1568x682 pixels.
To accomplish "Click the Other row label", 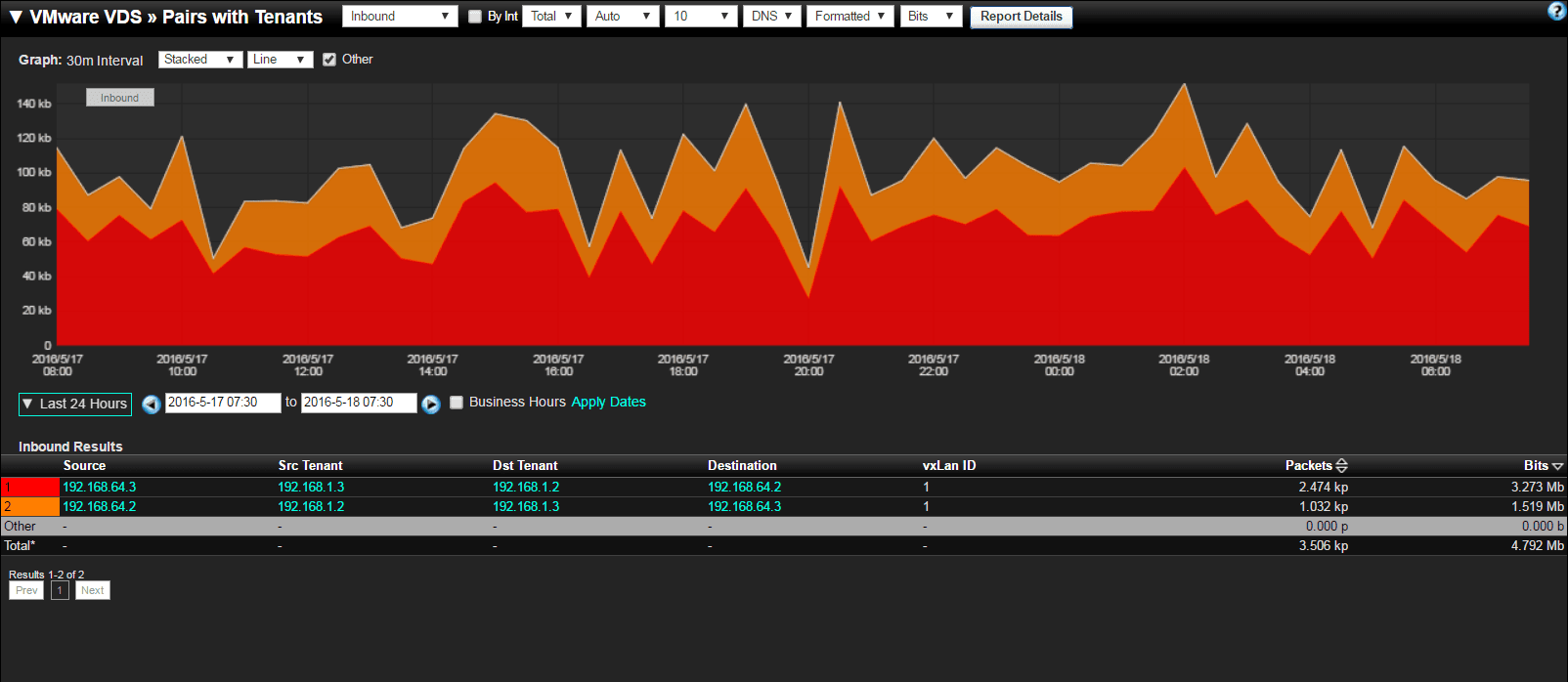I will 20,526.
